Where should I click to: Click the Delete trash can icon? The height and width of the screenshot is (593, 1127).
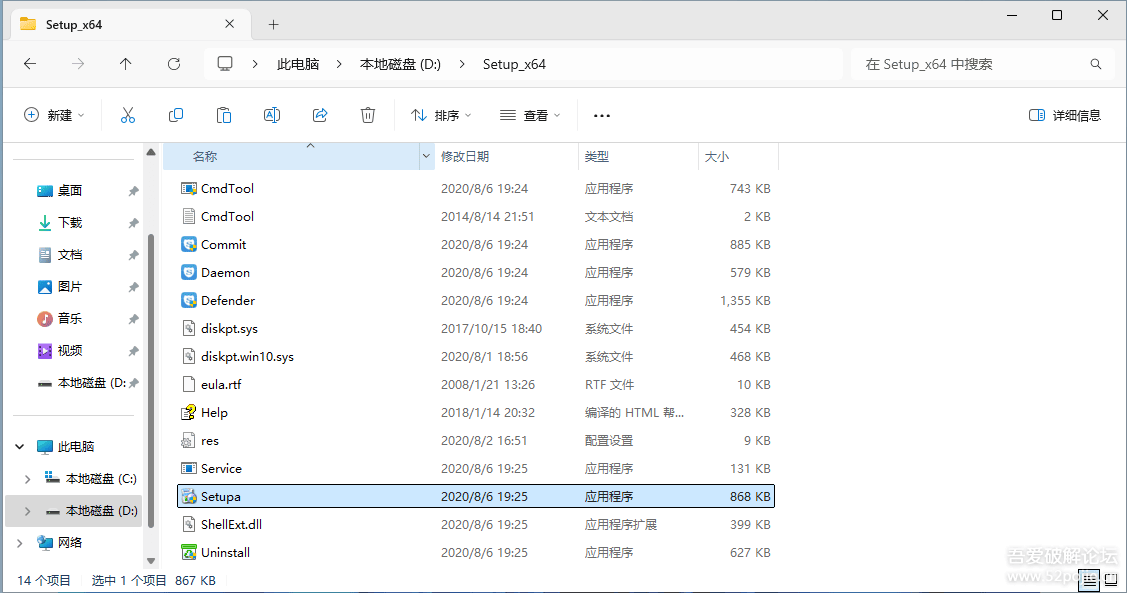coord(368,115)
